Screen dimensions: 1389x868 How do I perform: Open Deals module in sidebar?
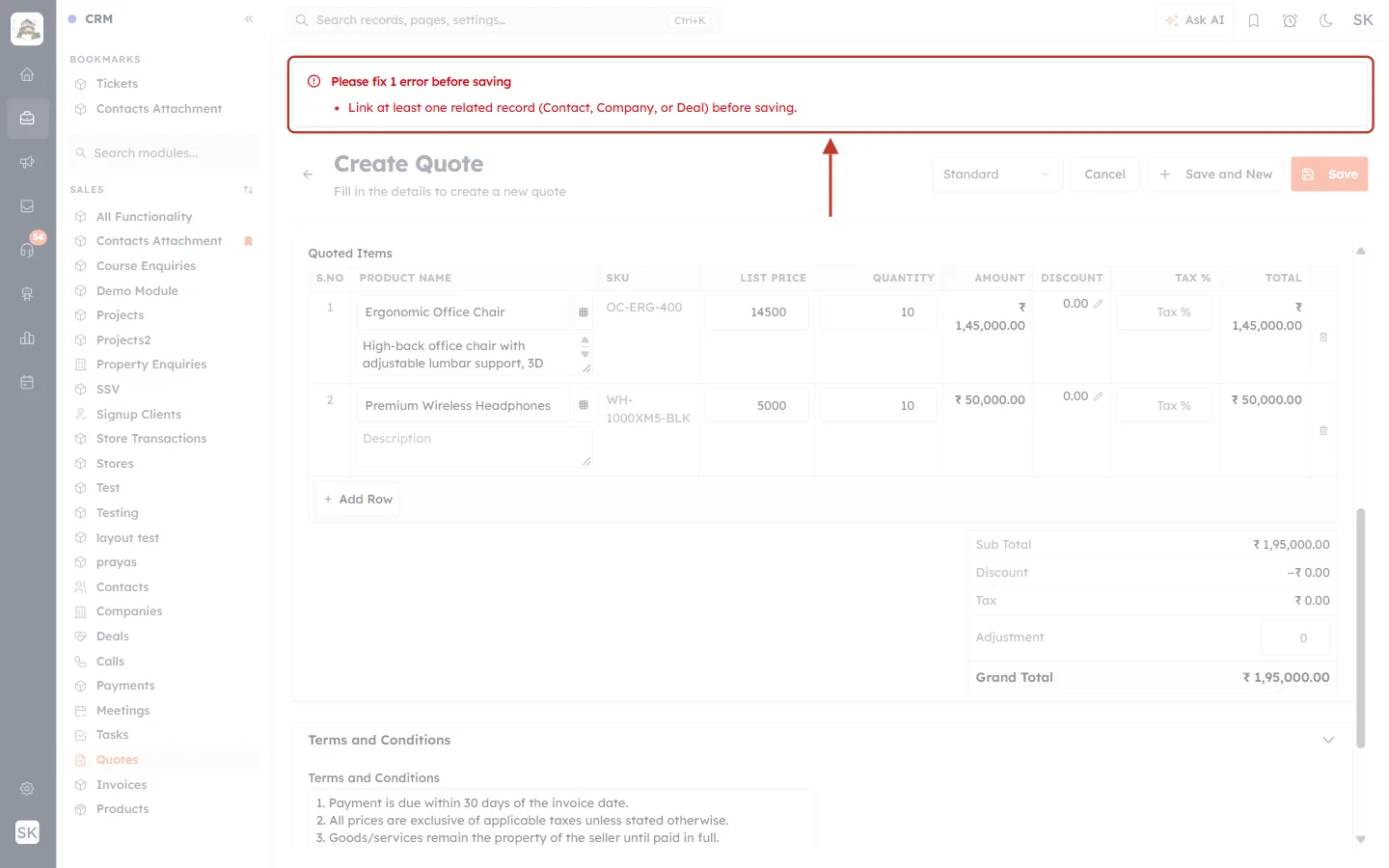point(165,637)
